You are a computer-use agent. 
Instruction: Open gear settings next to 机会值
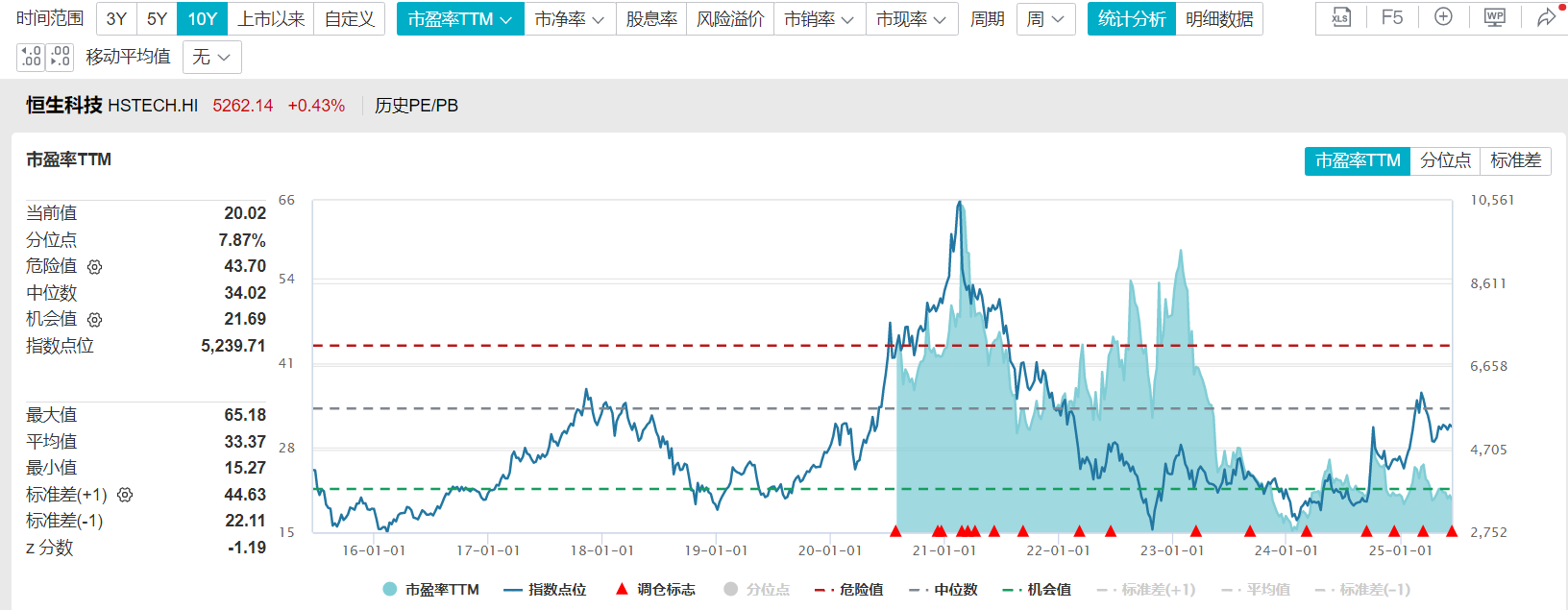[94, 320]
